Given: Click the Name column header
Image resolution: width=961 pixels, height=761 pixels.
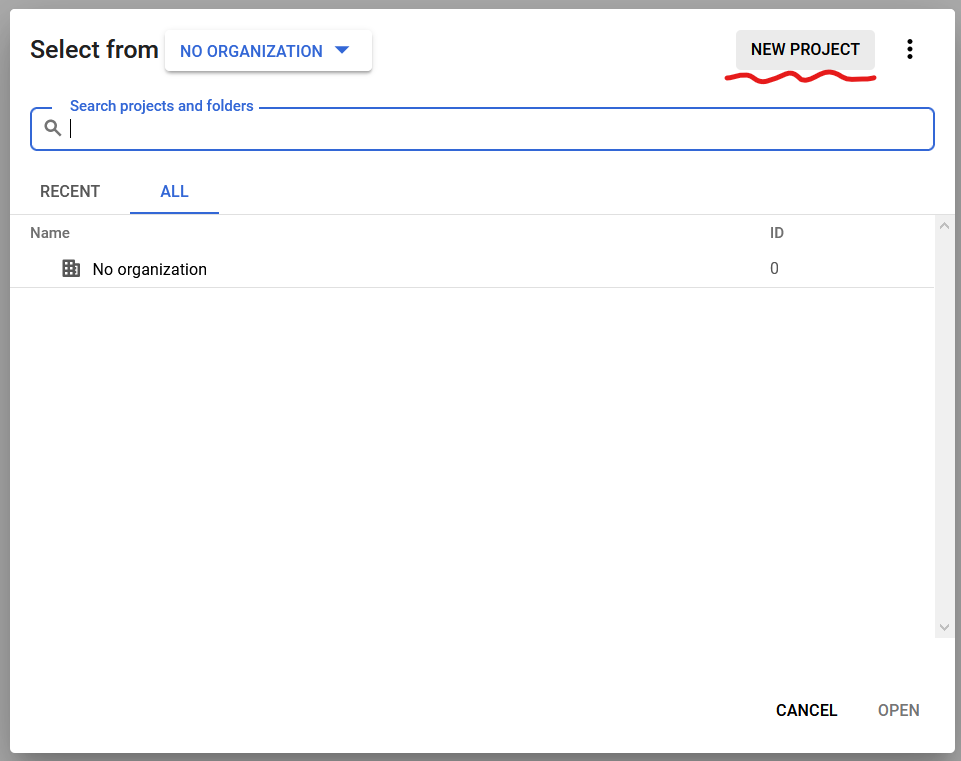Looking at the screenshot, I should (50, 233).
